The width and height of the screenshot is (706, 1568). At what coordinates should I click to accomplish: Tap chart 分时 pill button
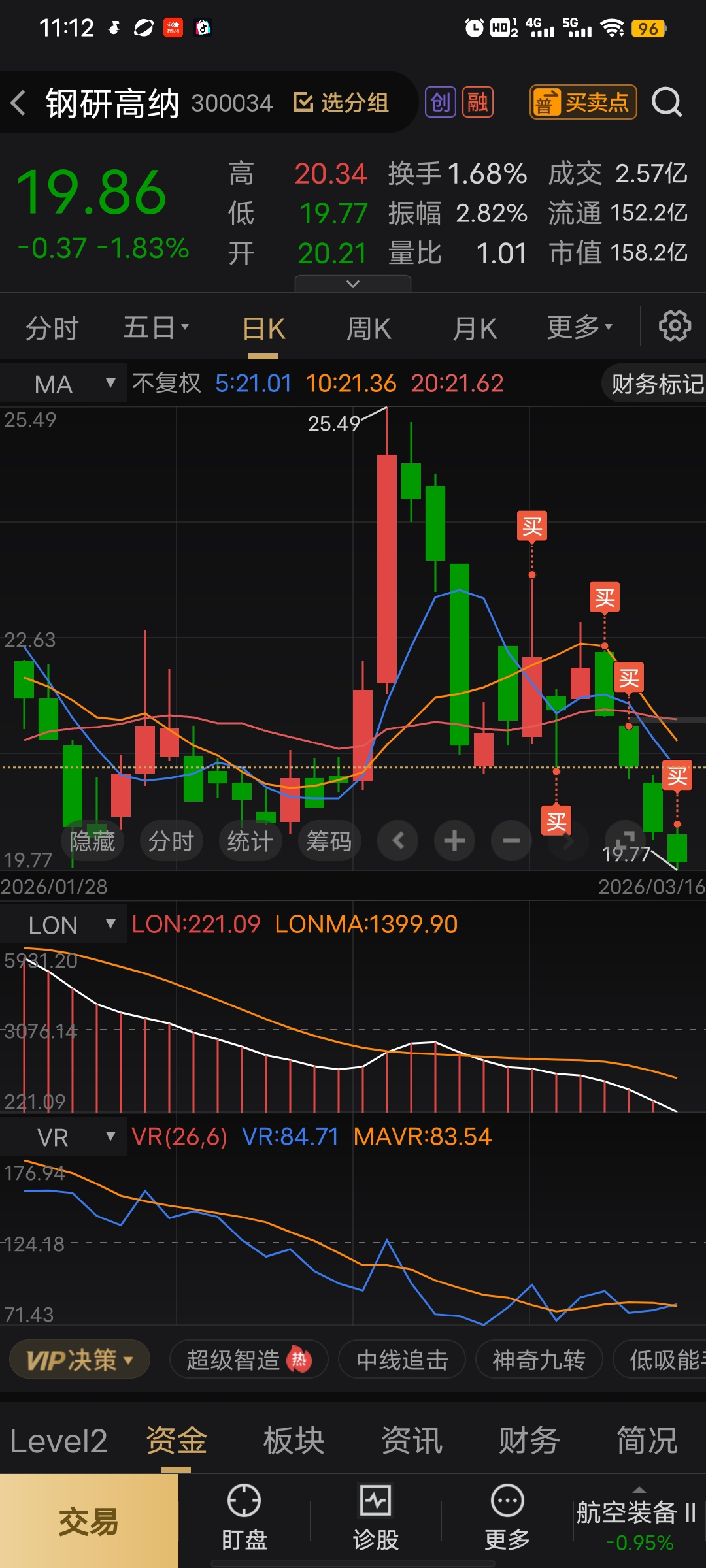171,840
